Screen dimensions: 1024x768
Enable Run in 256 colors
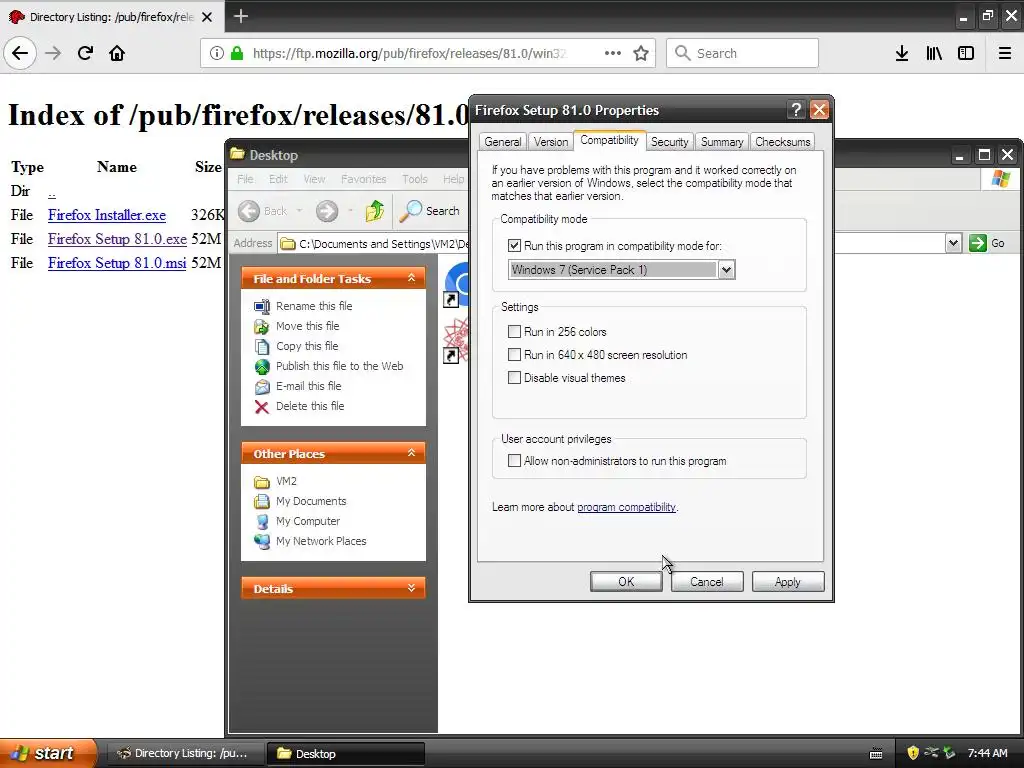pos(515,331)
